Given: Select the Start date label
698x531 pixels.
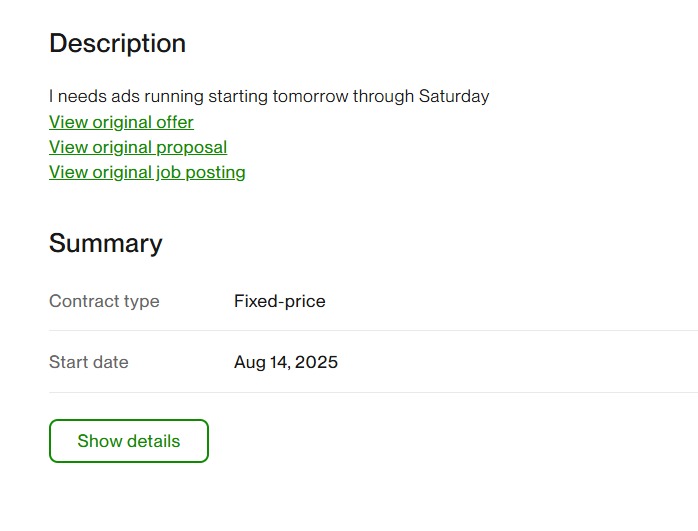Looking at the screenshot, I should [88, 362].
